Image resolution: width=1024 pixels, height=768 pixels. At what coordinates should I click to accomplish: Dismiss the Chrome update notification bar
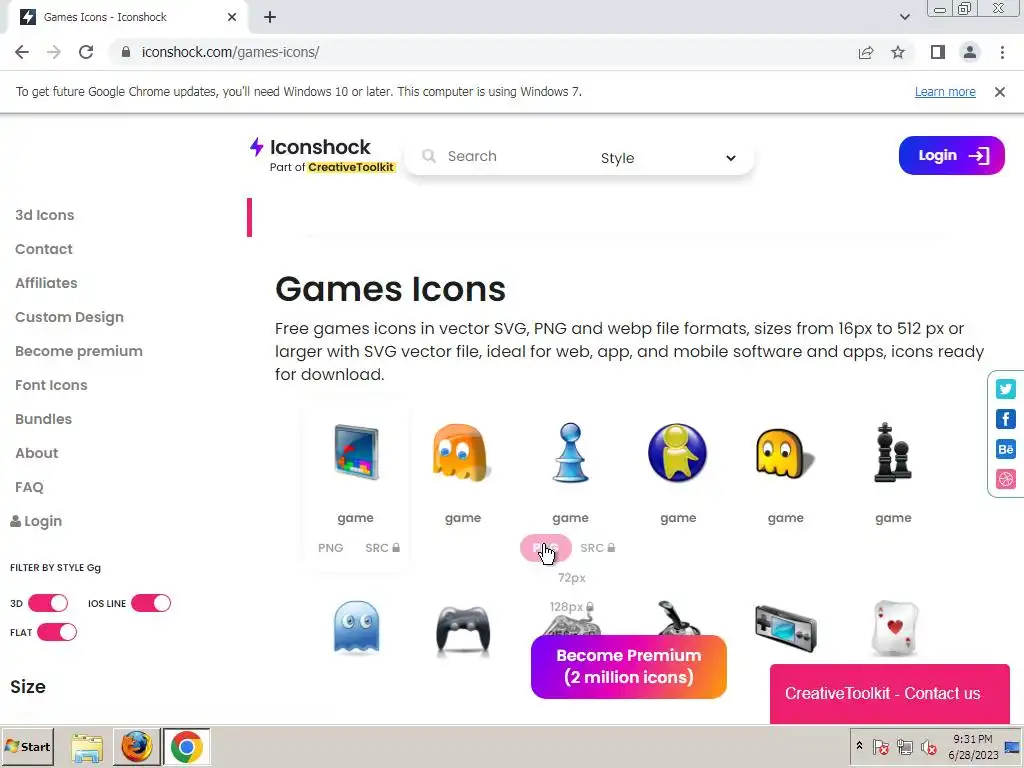tap(1000, 92)
